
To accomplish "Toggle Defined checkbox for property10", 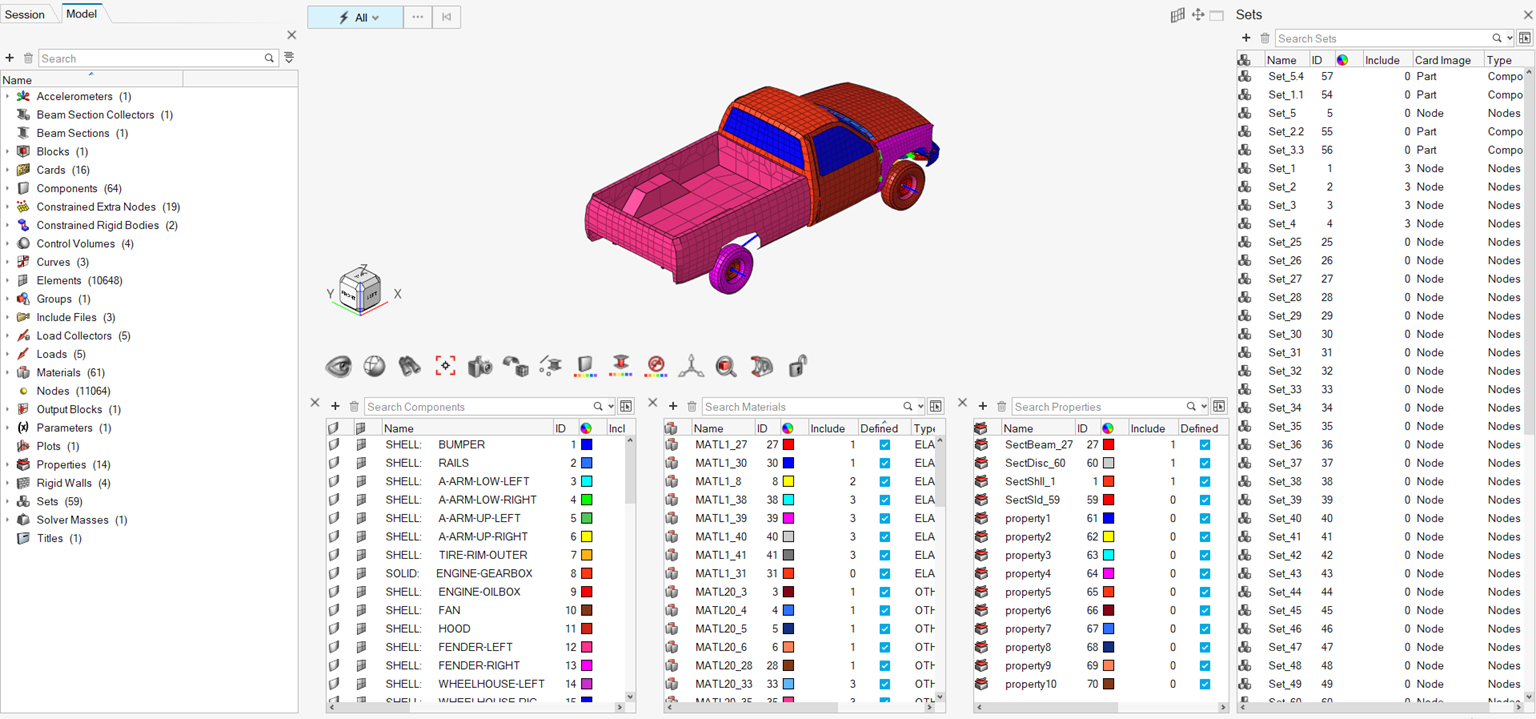I will coord(1205,684).
